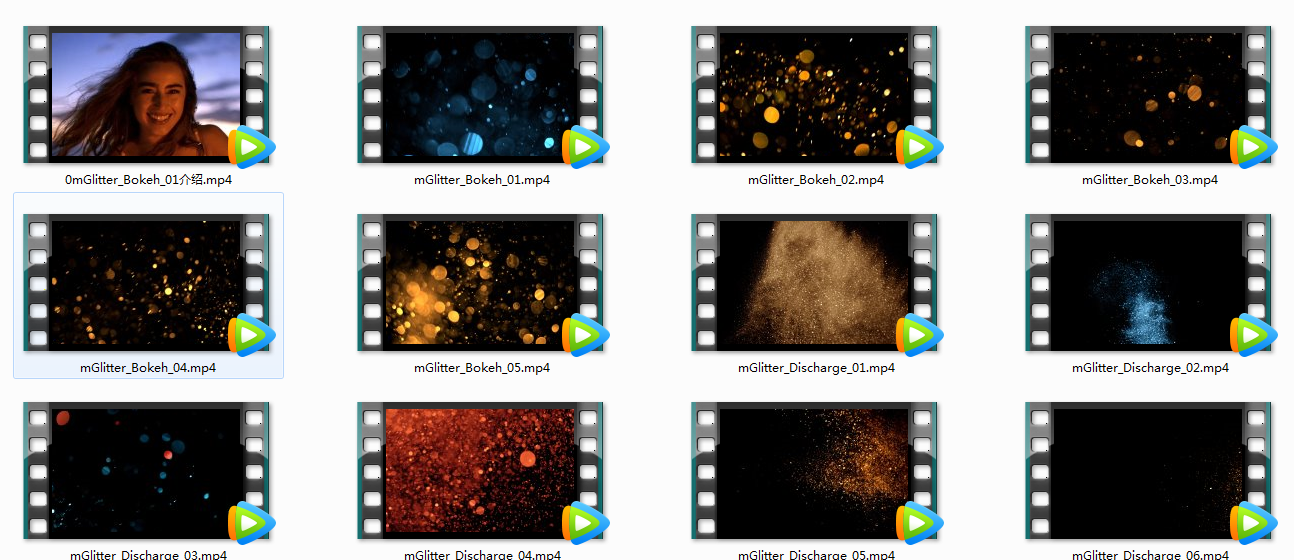The image size is (1294, 560).
Task: Click the play overlay icon on mGlitter_Bokeh_02.mp4
Action: 919,147
